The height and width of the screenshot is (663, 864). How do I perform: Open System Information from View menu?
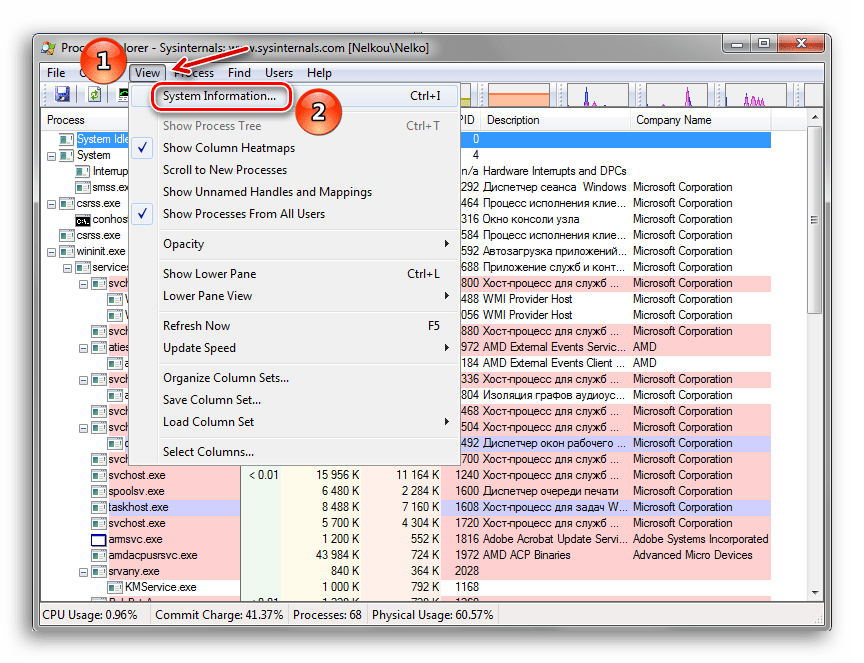pos(220,97)
